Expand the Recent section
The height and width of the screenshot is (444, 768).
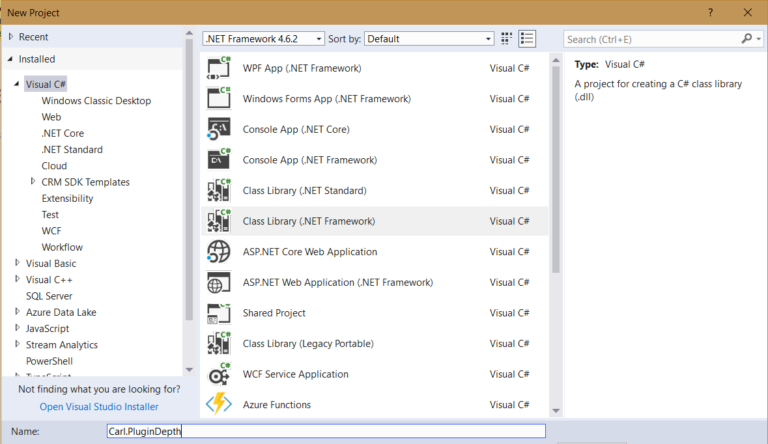pyautogui.click(x=11, y=37)
